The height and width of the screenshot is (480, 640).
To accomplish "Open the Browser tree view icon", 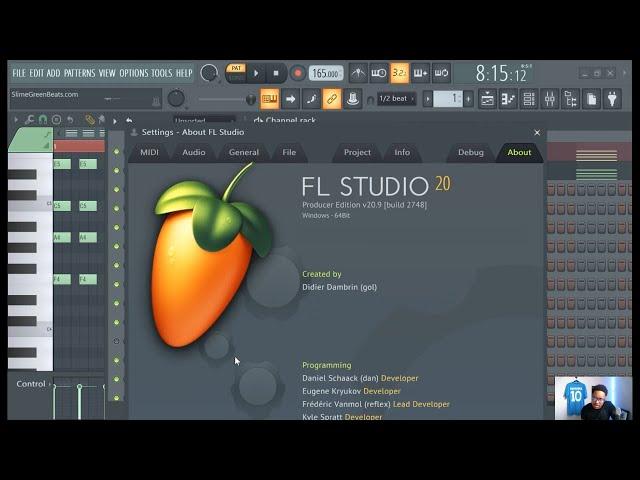I will coord(571,99).
